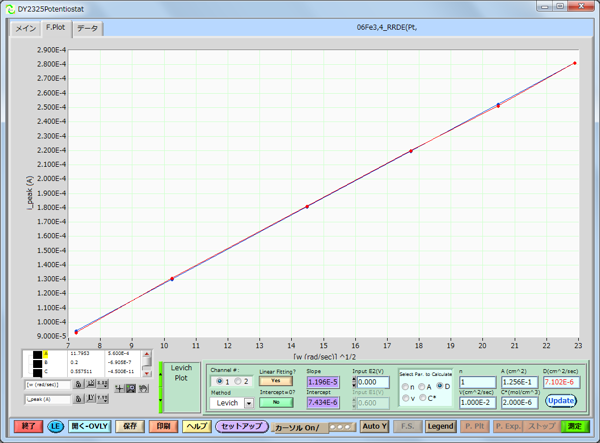Image resolution: width=600 pixels, height=443 pixels.
Task: Click the red 終了 exit button
Action: click(x=28, y=426)
